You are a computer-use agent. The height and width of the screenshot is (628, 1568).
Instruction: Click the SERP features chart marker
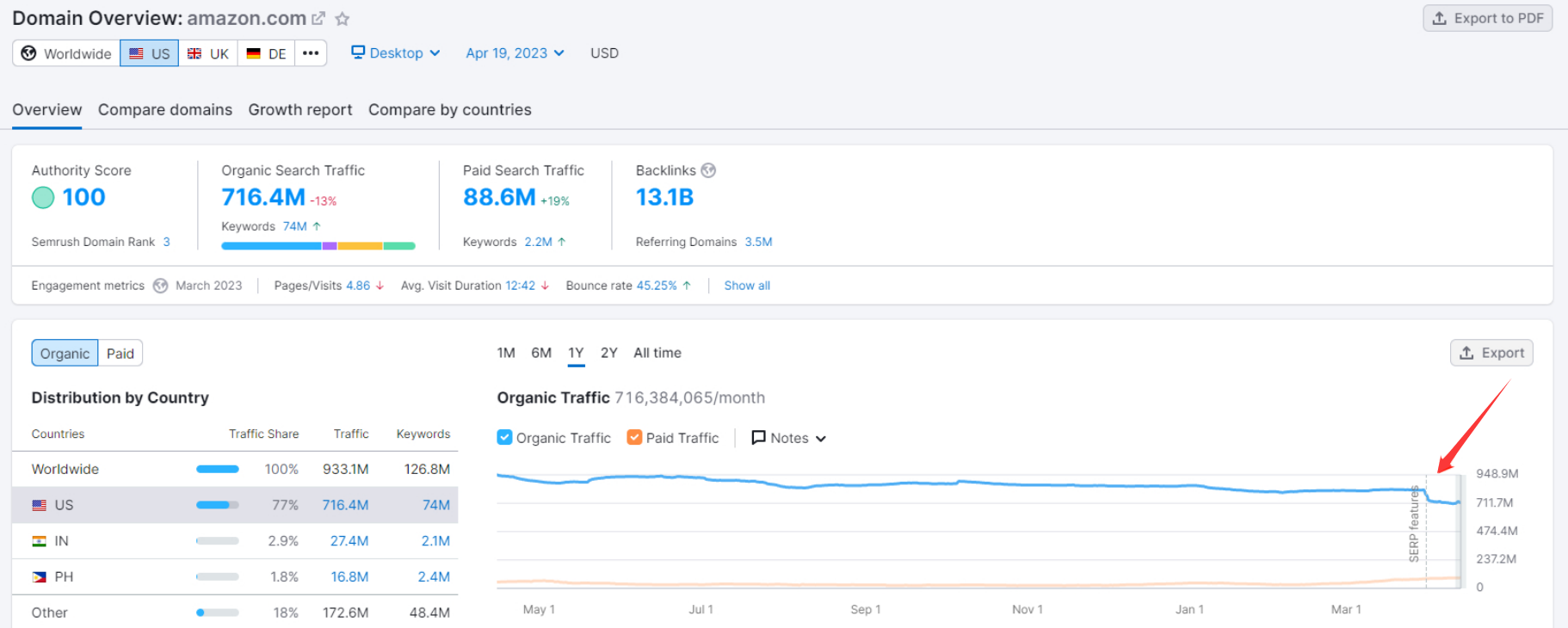point(1414,524)
